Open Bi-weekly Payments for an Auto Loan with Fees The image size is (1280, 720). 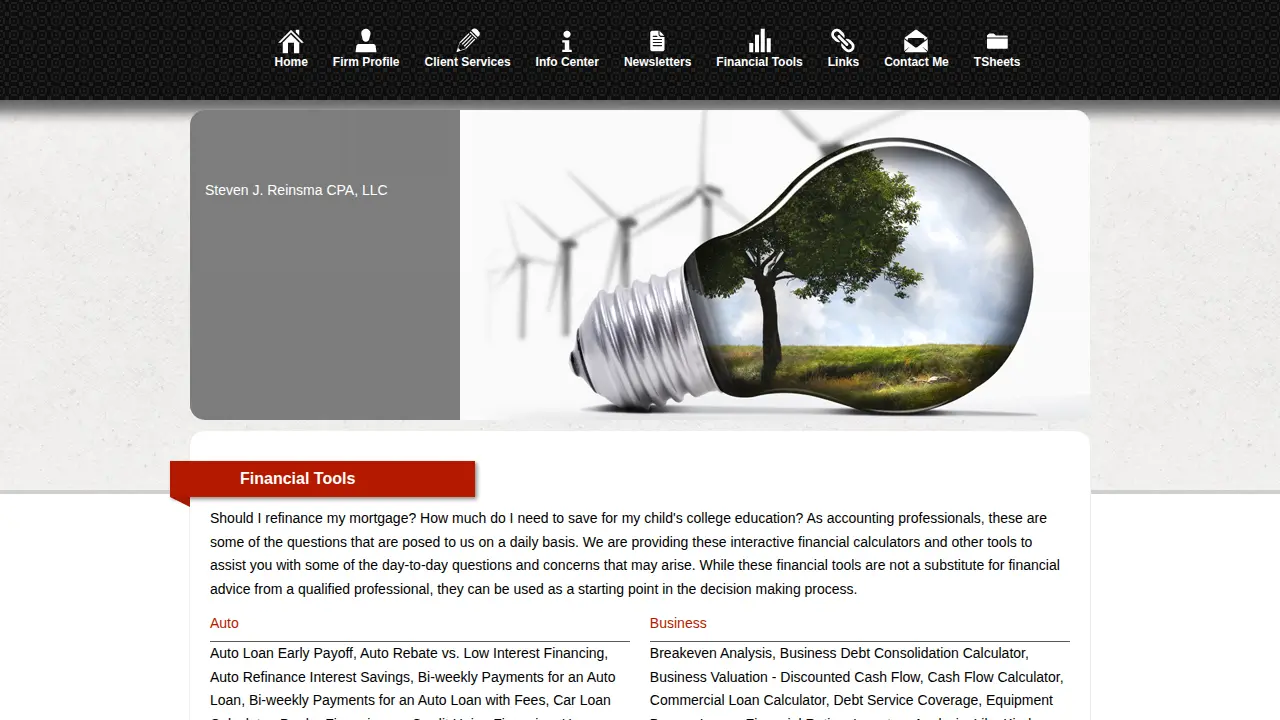click(x=397, y=700)
